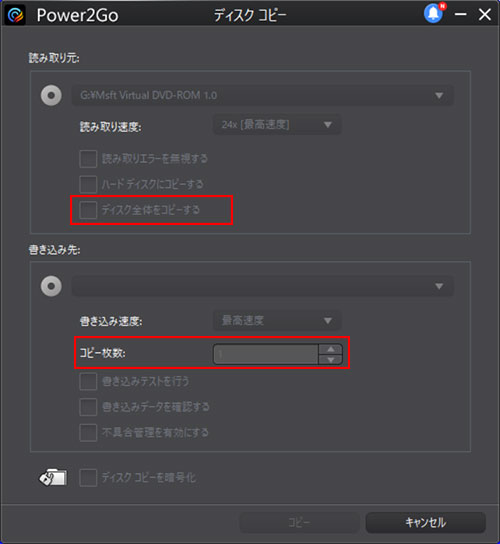500x544 pixels.
Task: Click the source disc drive icon
Action: [x=51, y=95]
